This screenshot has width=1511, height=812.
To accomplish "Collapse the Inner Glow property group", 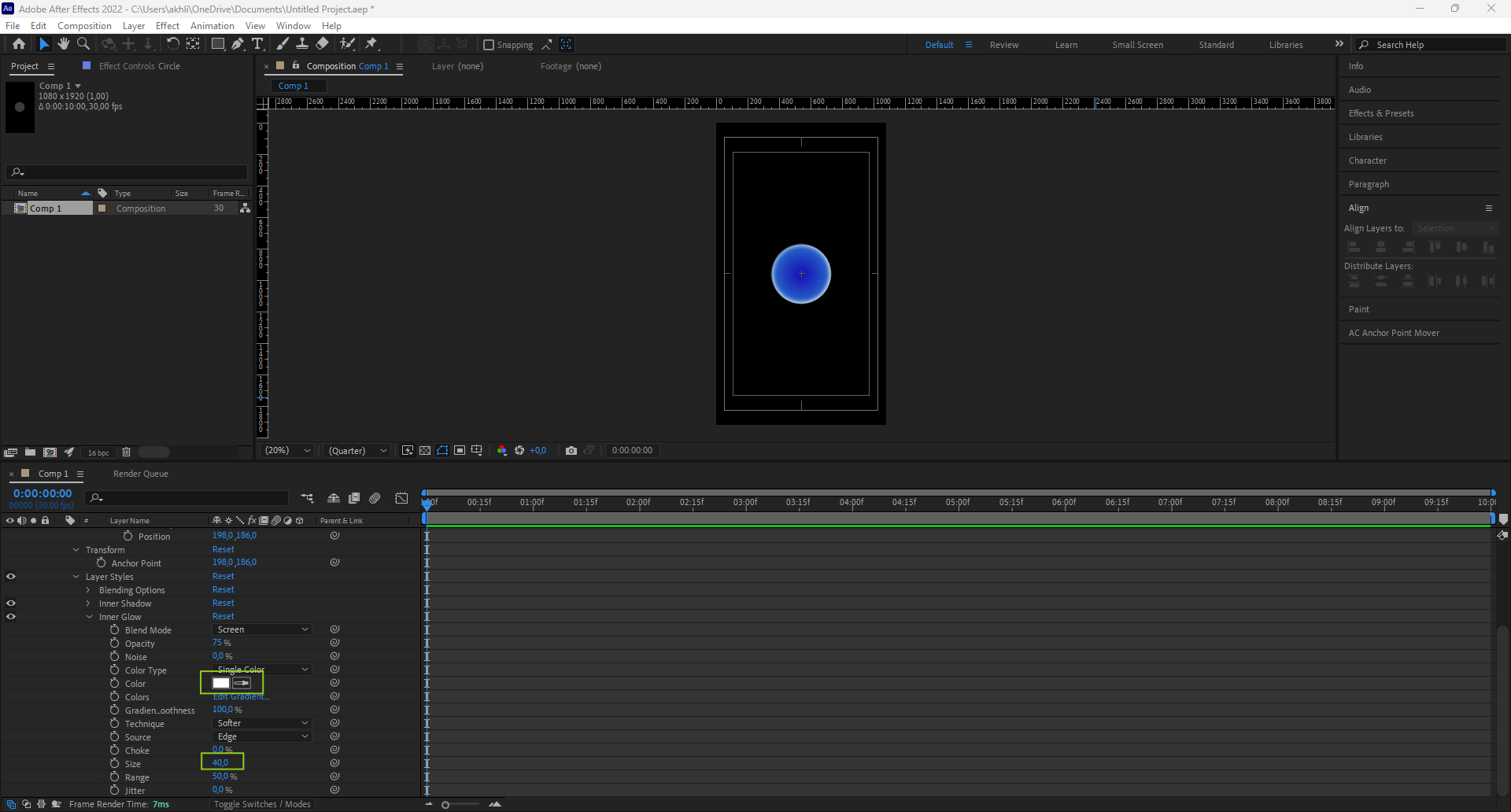I will point(90,617).
